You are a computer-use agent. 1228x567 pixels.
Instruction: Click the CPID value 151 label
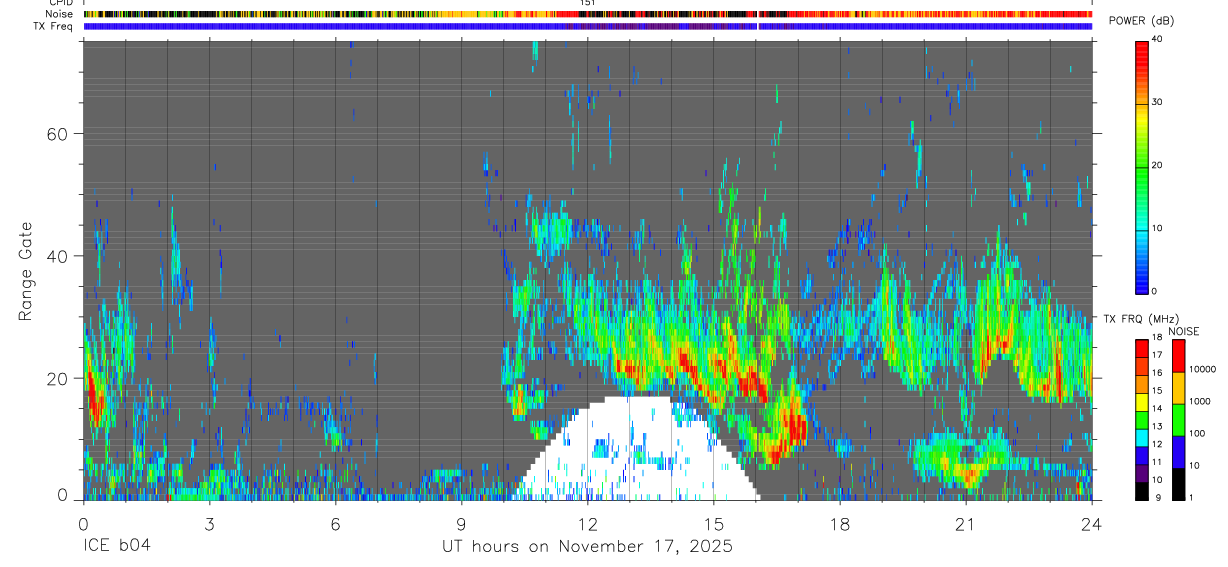pyautogui.click(x=588, y=3)
